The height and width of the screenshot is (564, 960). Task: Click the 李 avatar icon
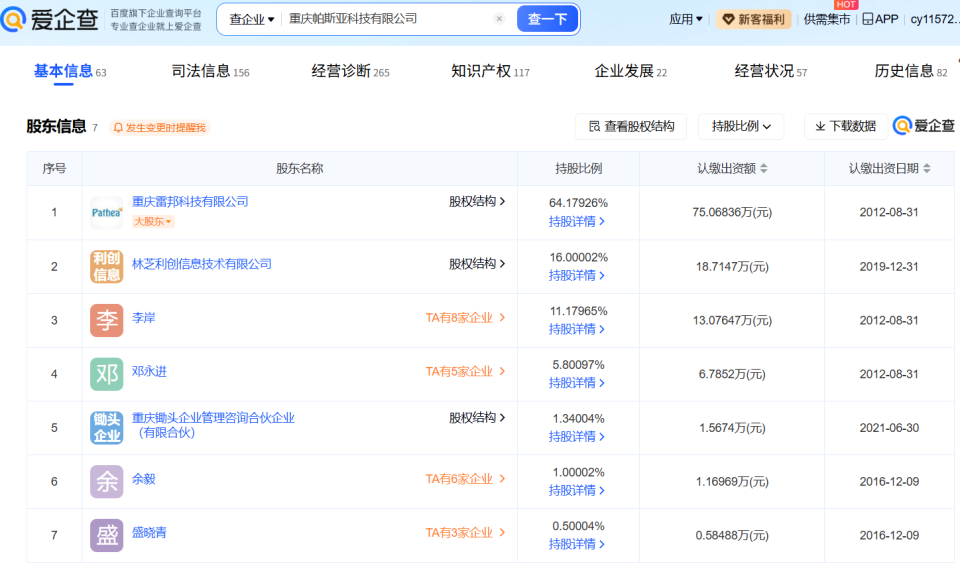107,320
